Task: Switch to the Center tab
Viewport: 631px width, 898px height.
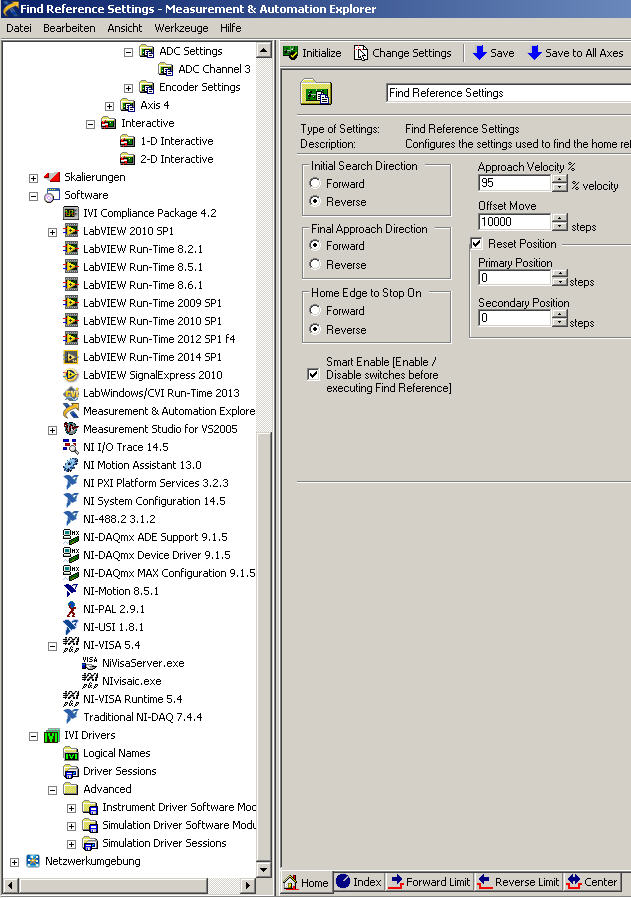Action: pos(593,882)
